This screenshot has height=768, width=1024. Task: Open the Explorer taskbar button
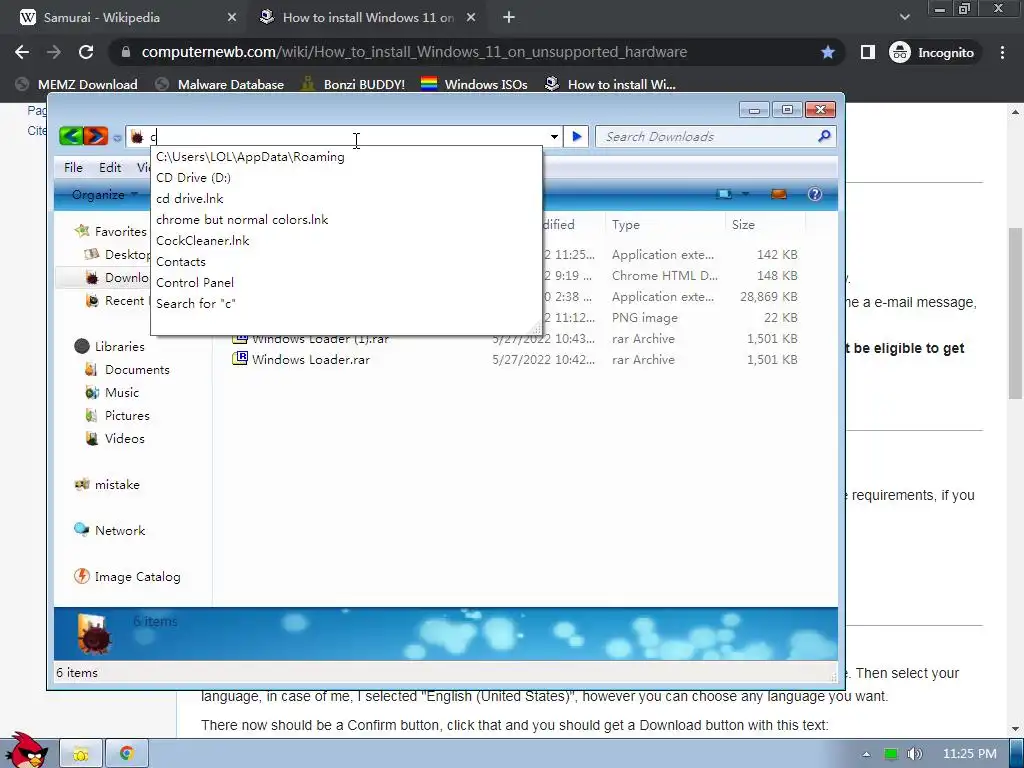(81, 754)
